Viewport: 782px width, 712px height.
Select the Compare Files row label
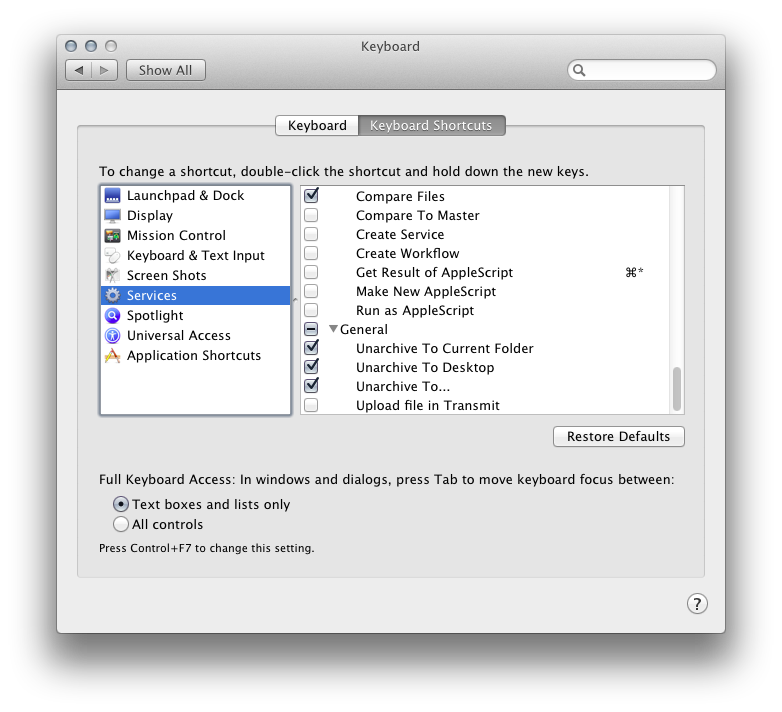point(400,196)
